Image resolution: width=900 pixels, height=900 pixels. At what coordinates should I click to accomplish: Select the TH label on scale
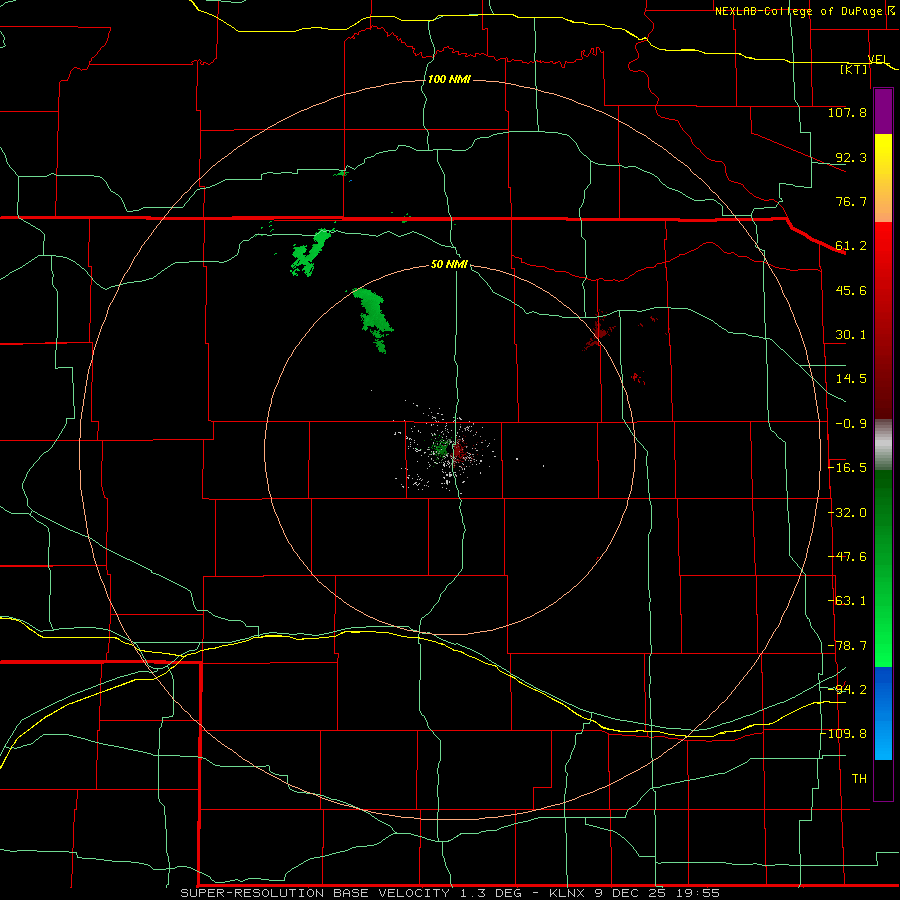(859, 779)
